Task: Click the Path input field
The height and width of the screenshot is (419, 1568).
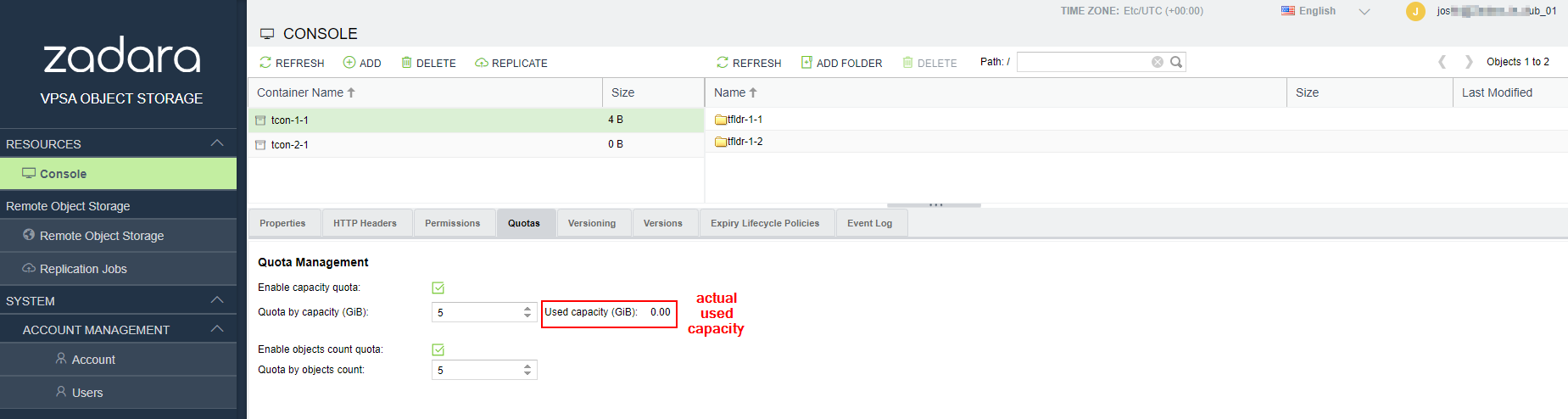Action: click(1083, 62)
